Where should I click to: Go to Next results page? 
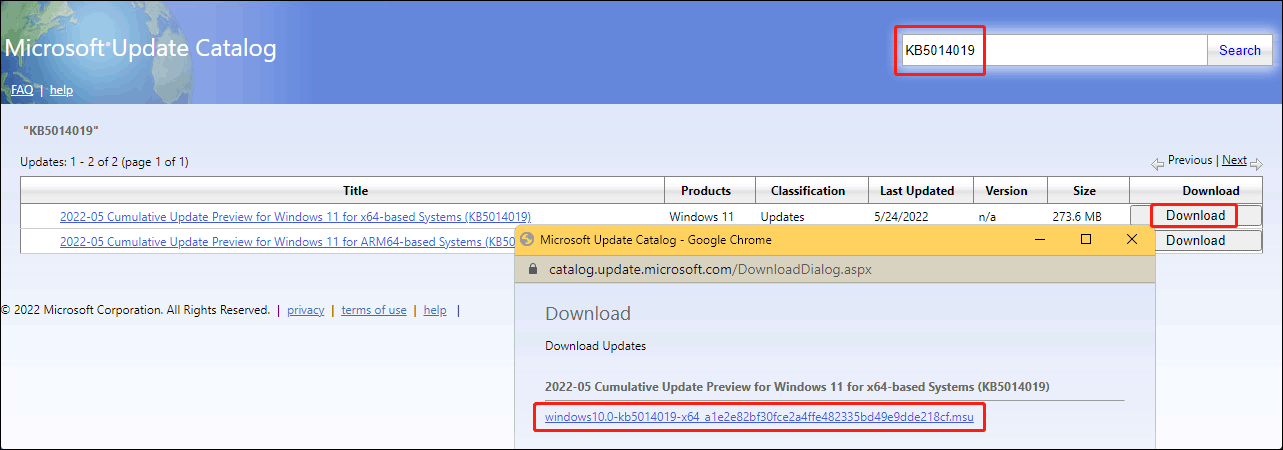[x=1234, y=160]
